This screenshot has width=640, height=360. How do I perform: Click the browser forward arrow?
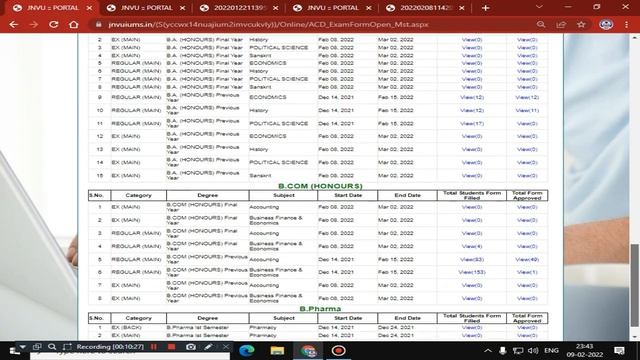[x=33, y=24]
